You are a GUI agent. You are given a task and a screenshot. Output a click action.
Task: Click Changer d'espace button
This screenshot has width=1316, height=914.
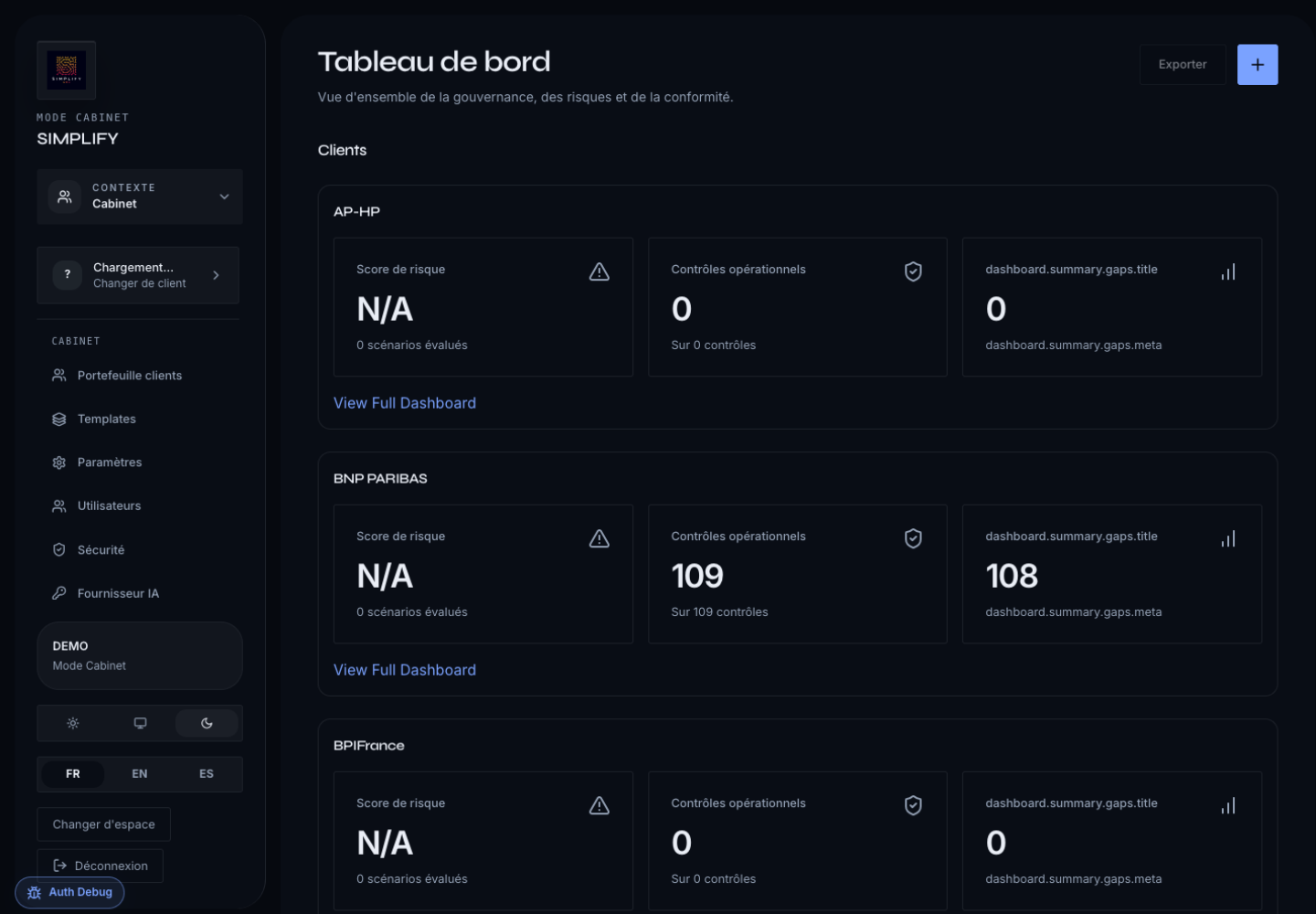point(103,824)
